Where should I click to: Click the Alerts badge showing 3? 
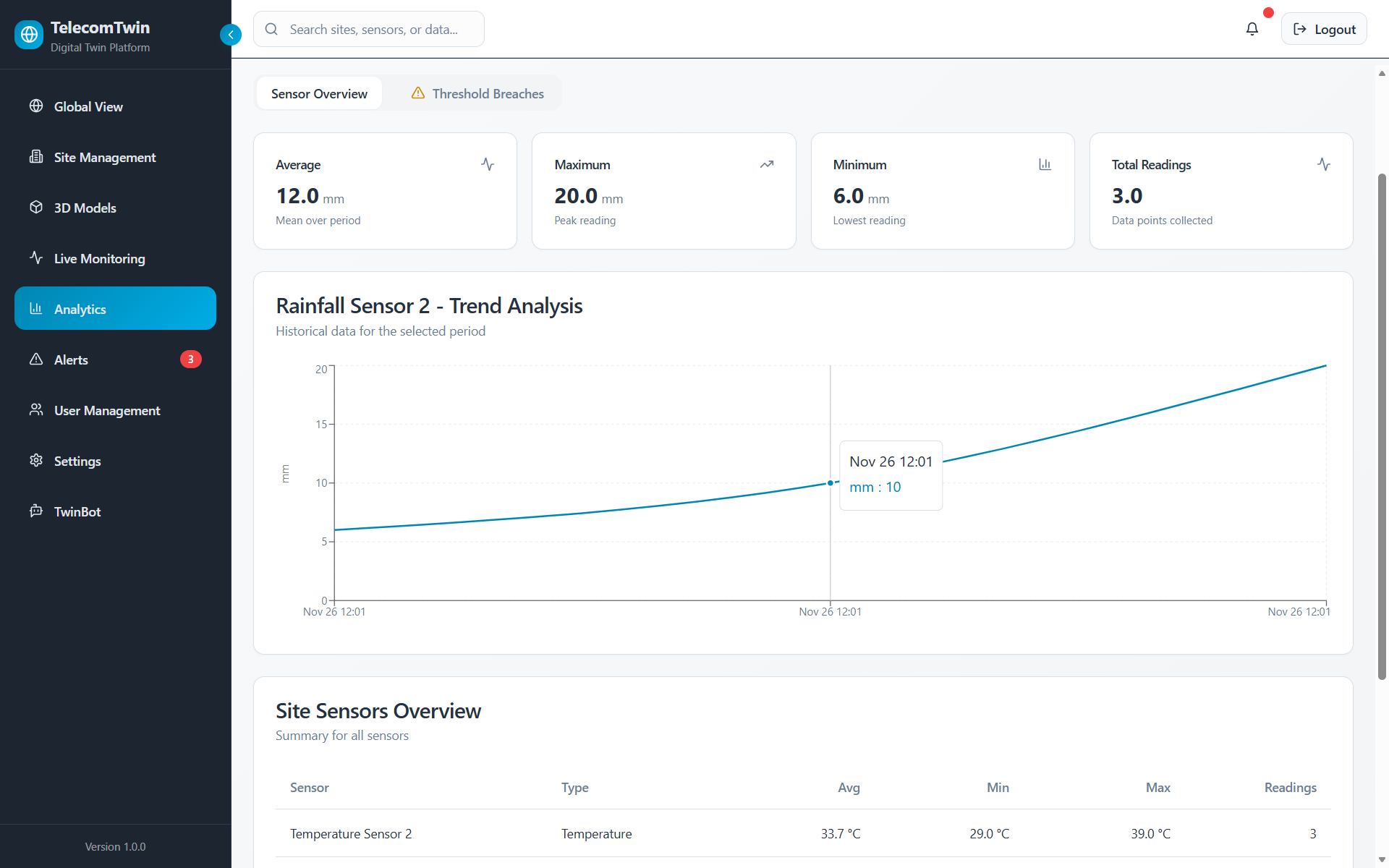(190, 359)
